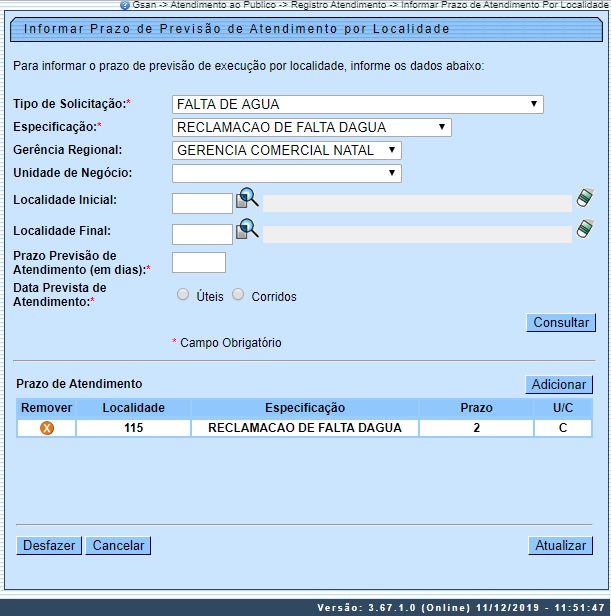The image size is (611, 616).
Task: Open Especificação dropdown
Action: pos(312,127)
